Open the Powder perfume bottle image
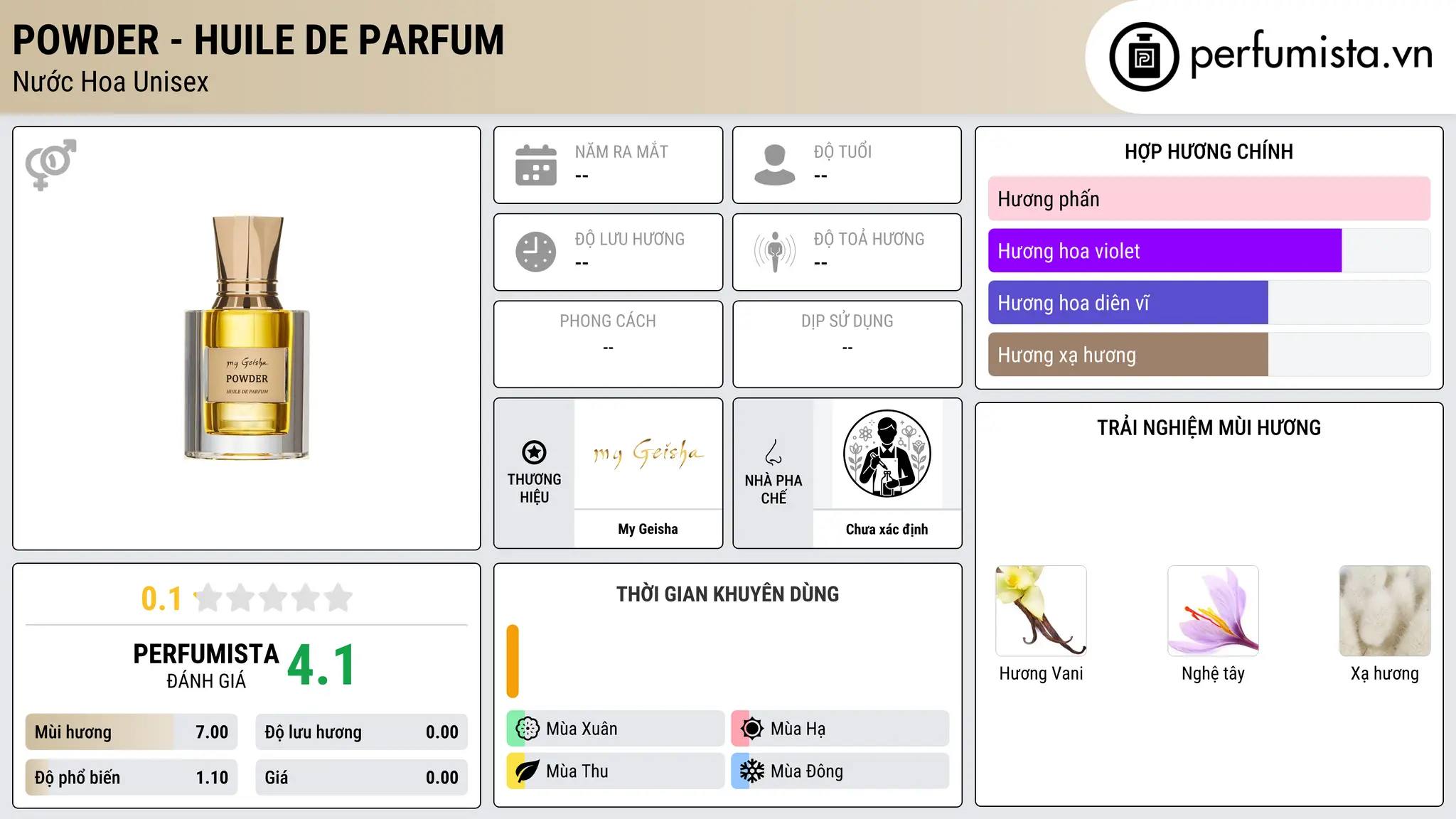1456x819 pixels. 247,338
